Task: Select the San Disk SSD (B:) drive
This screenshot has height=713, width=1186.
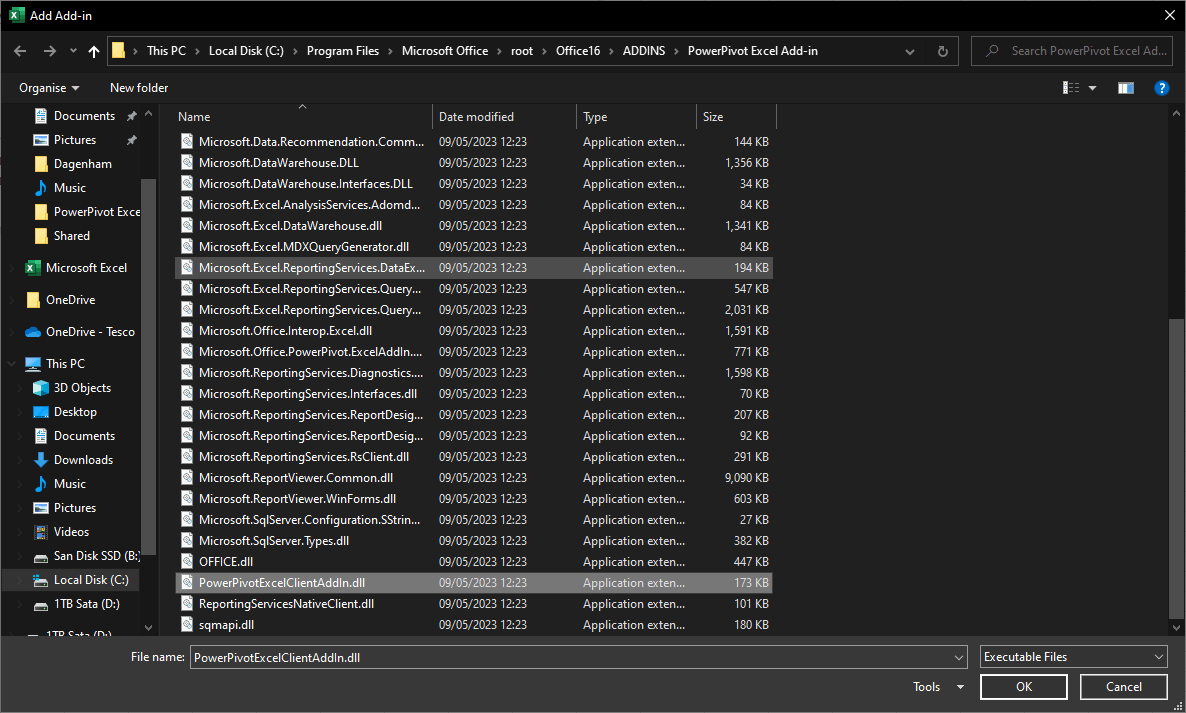Action: tap(97, 556)
